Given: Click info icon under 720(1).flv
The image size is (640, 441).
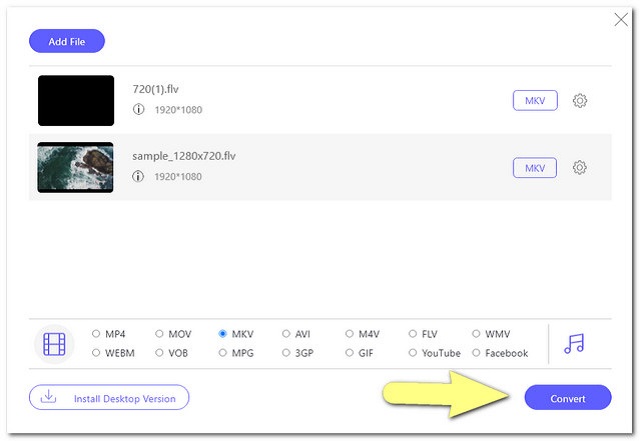Looking at the screenshot, I should tap(138, 110).
